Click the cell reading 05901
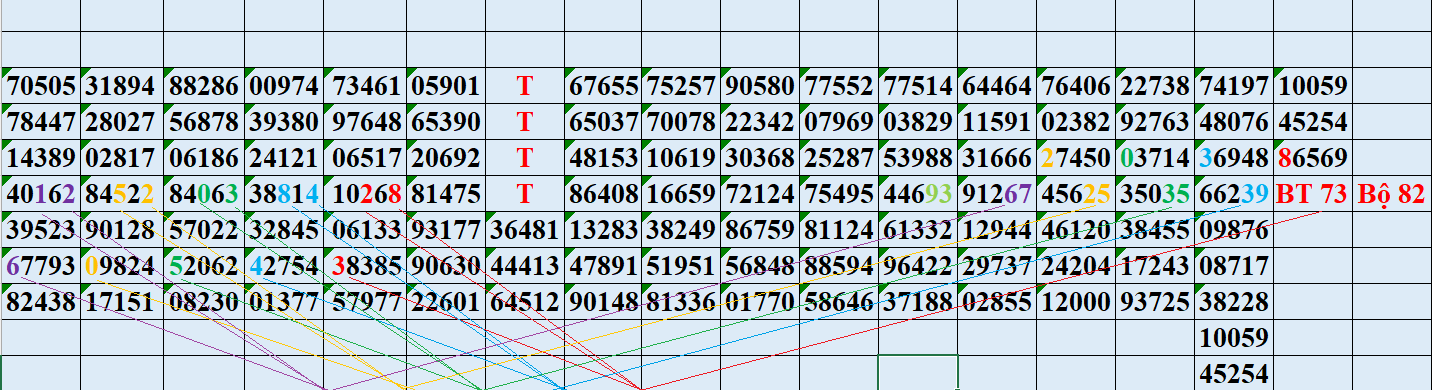 click(x=446, y=85)
